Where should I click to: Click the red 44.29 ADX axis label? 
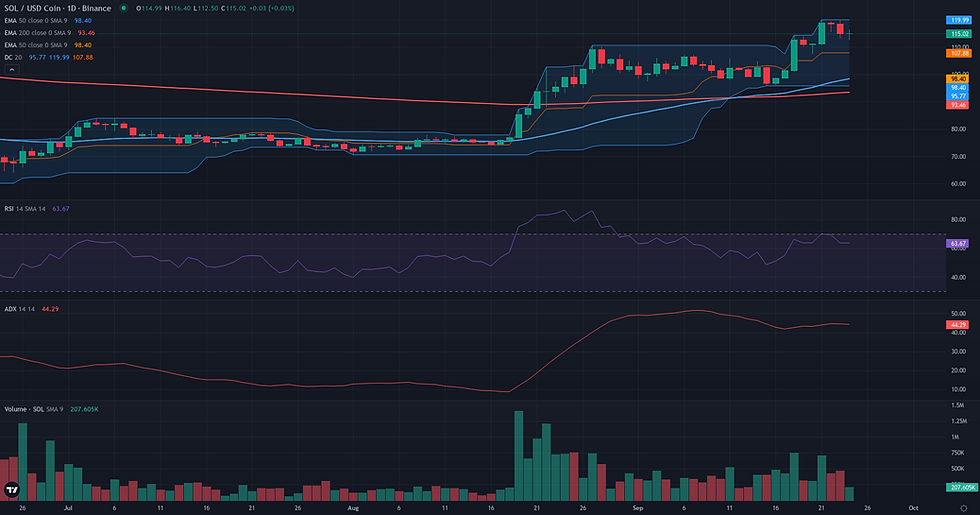pos(958,324)
